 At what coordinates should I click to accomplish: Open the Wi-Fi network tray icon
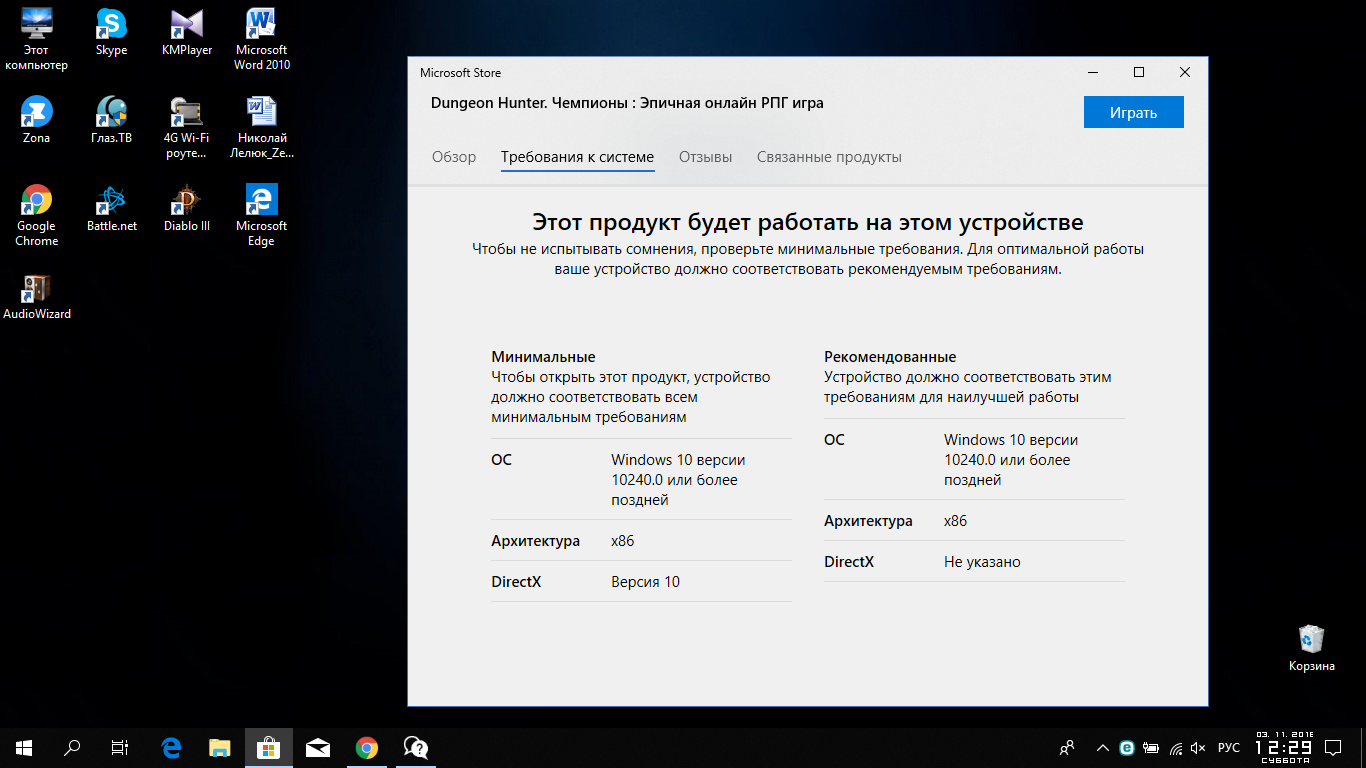click(1176, 747)
